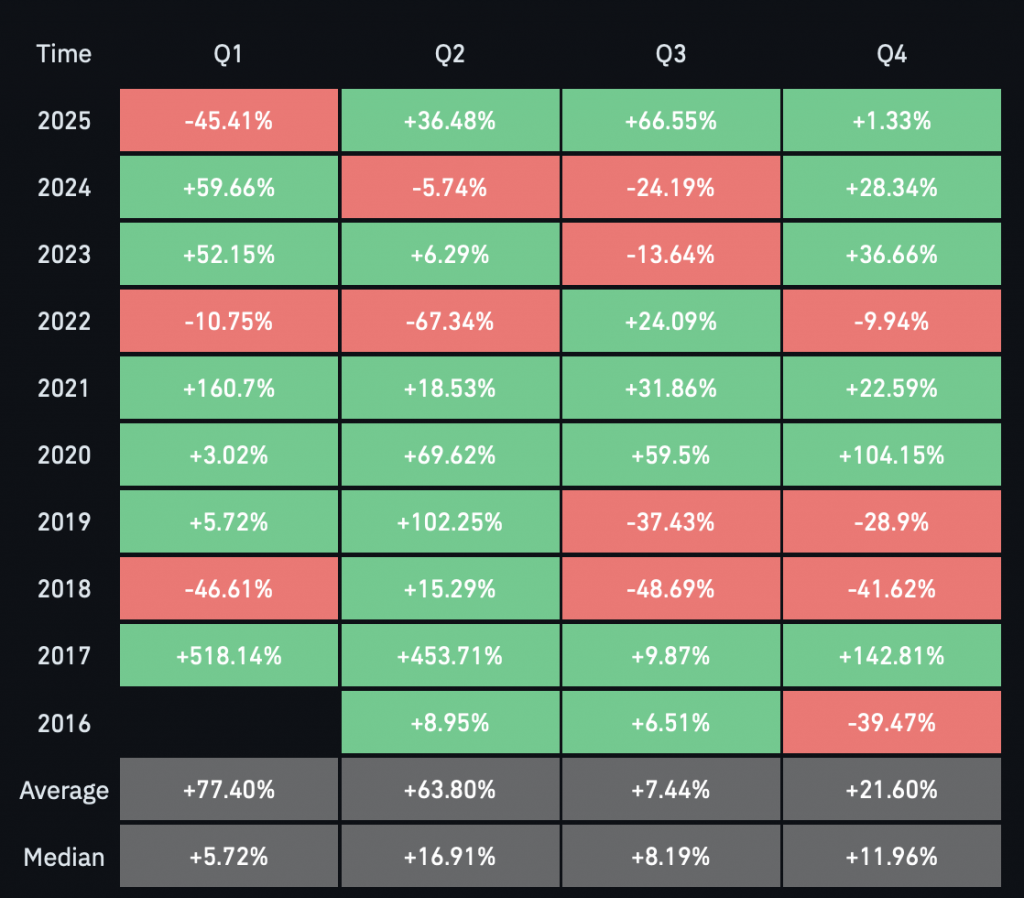
Task: Click the 2019 Q2 cell showing +102.25%
Action: pos(450,522)
